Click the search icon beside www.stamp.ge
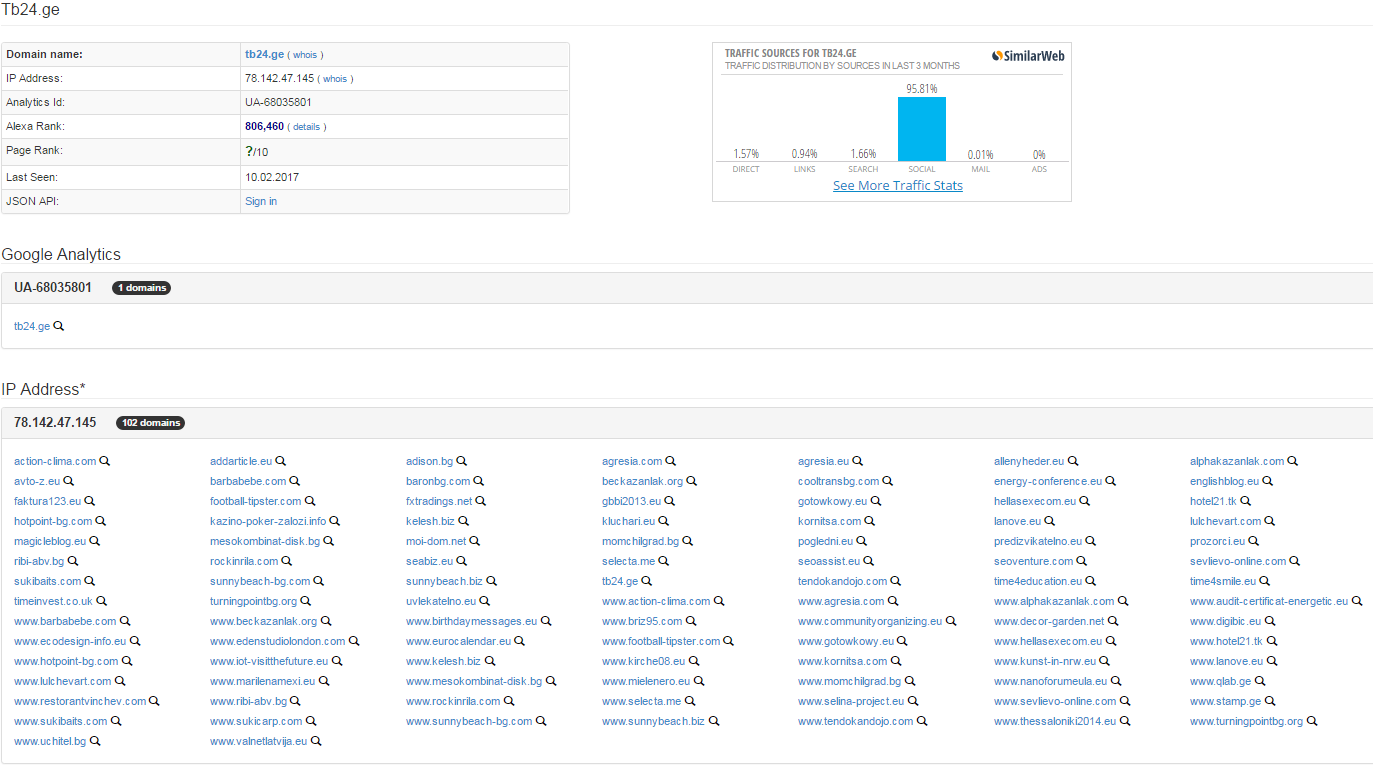The height and width of the screenshot is (765, 1373). 1270,701
